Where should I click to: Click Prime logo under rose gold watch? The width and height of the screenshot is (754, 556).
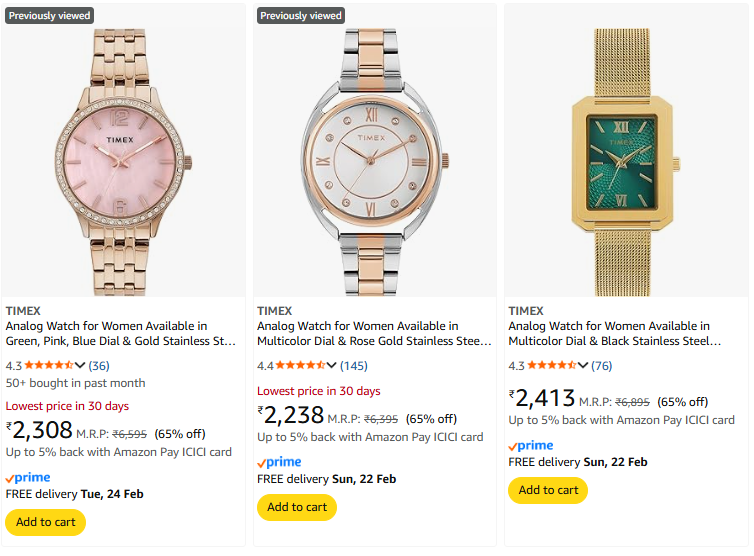(x=279, y=462)
